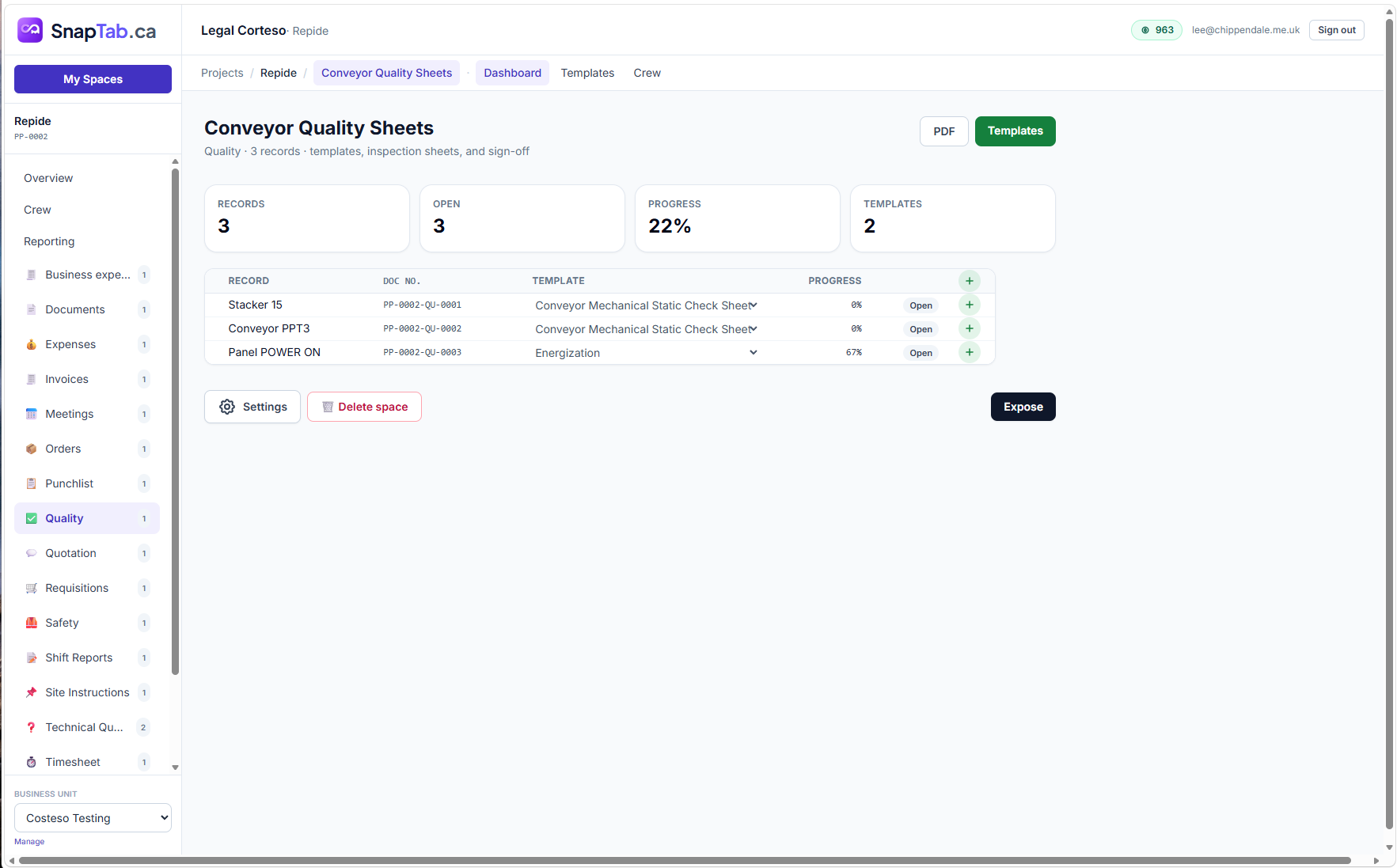Click the Stacker 15 record name
Viewport: 1397px width, 868px height.
(256, 305)
